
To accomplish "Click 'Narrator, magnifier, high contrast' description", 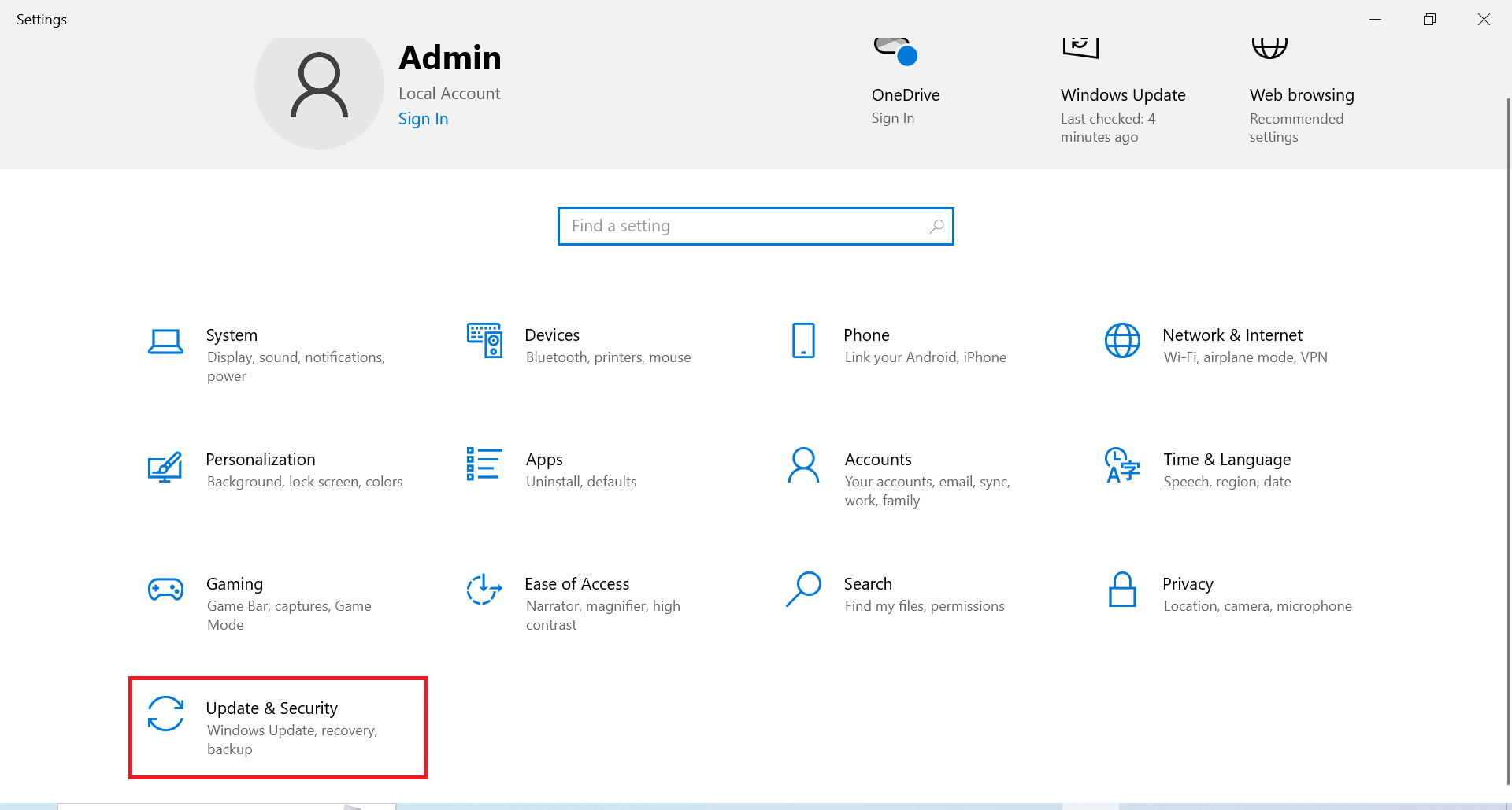I will pyautogui.click(x=602, y=616).
